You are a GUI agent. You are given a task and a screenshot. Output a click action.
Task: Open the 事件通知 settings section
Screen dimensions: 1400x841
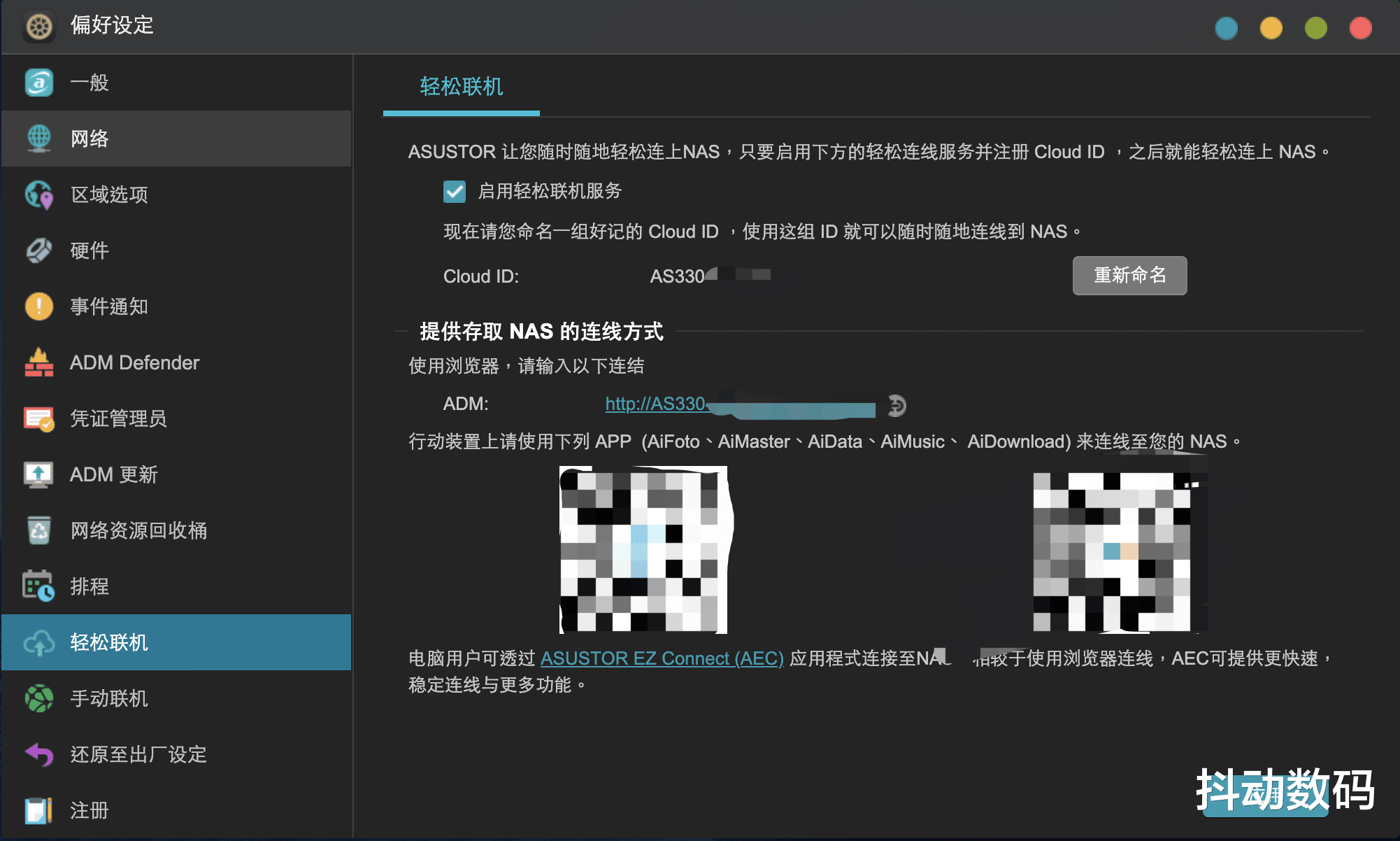[x=176, y=306]
